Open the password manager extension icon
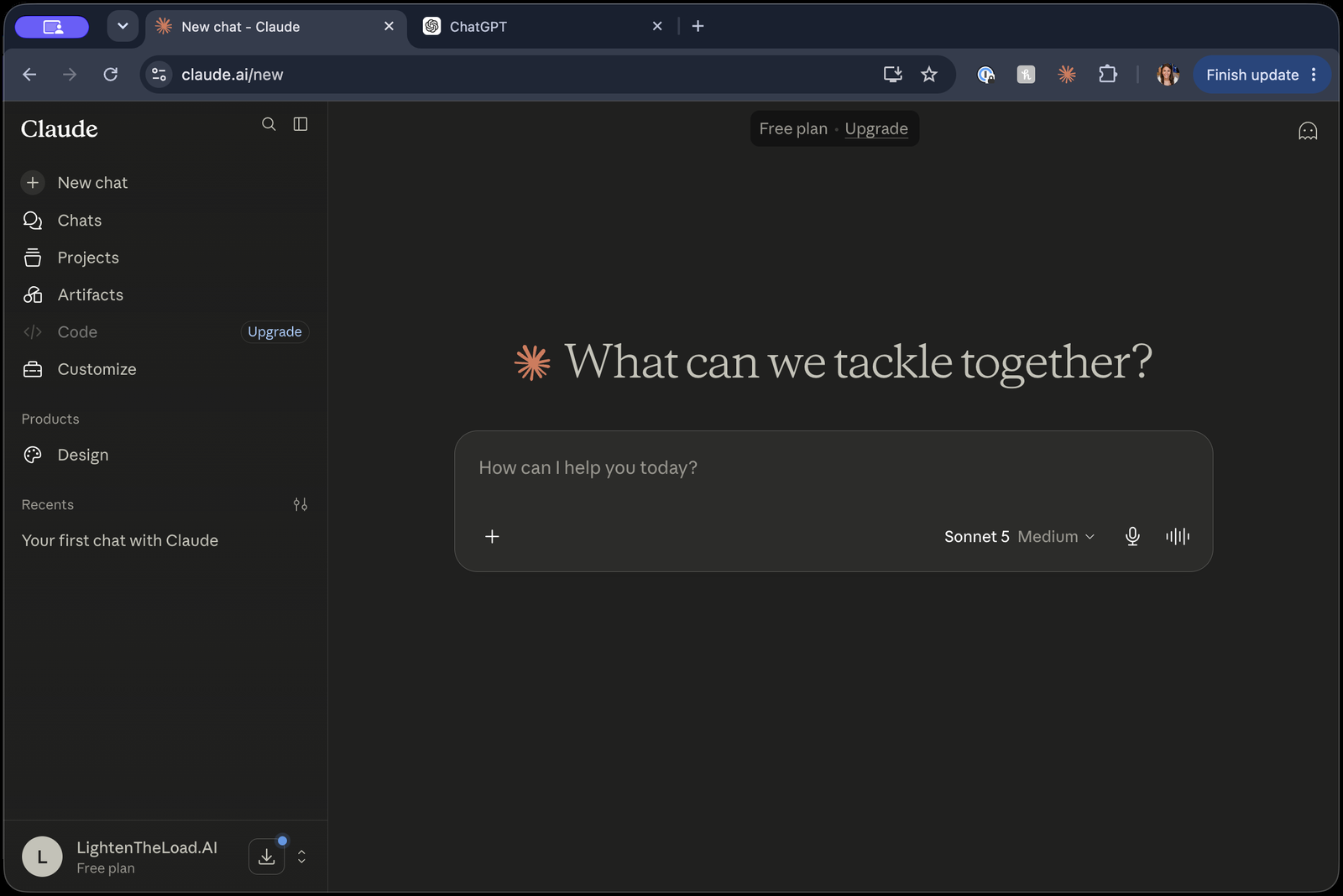 click(x=986, y=75)
